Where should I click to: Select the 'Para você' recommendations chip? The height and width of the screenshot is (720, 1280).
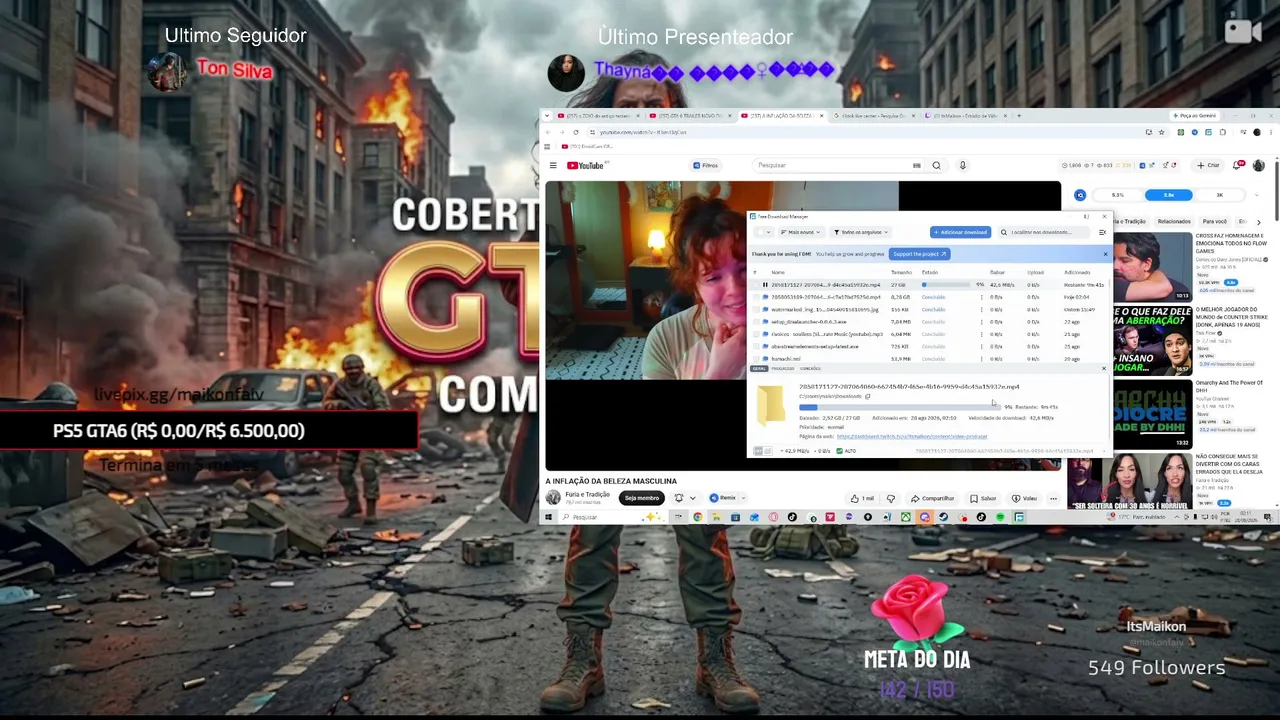click(x=1214, y=221)
